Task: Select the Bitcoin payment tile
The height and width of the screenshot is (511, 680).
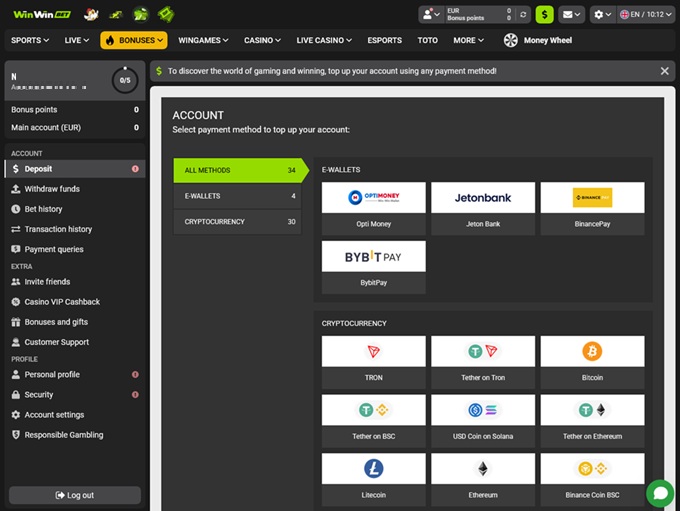Action: pos(592,359)
